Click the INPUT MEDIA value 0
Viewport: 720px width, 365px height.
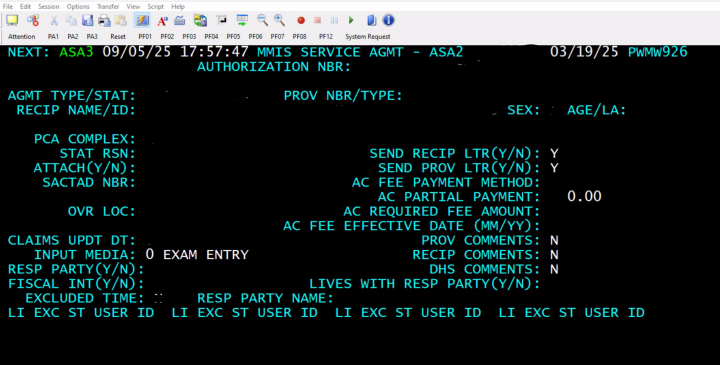coord(150,254)
